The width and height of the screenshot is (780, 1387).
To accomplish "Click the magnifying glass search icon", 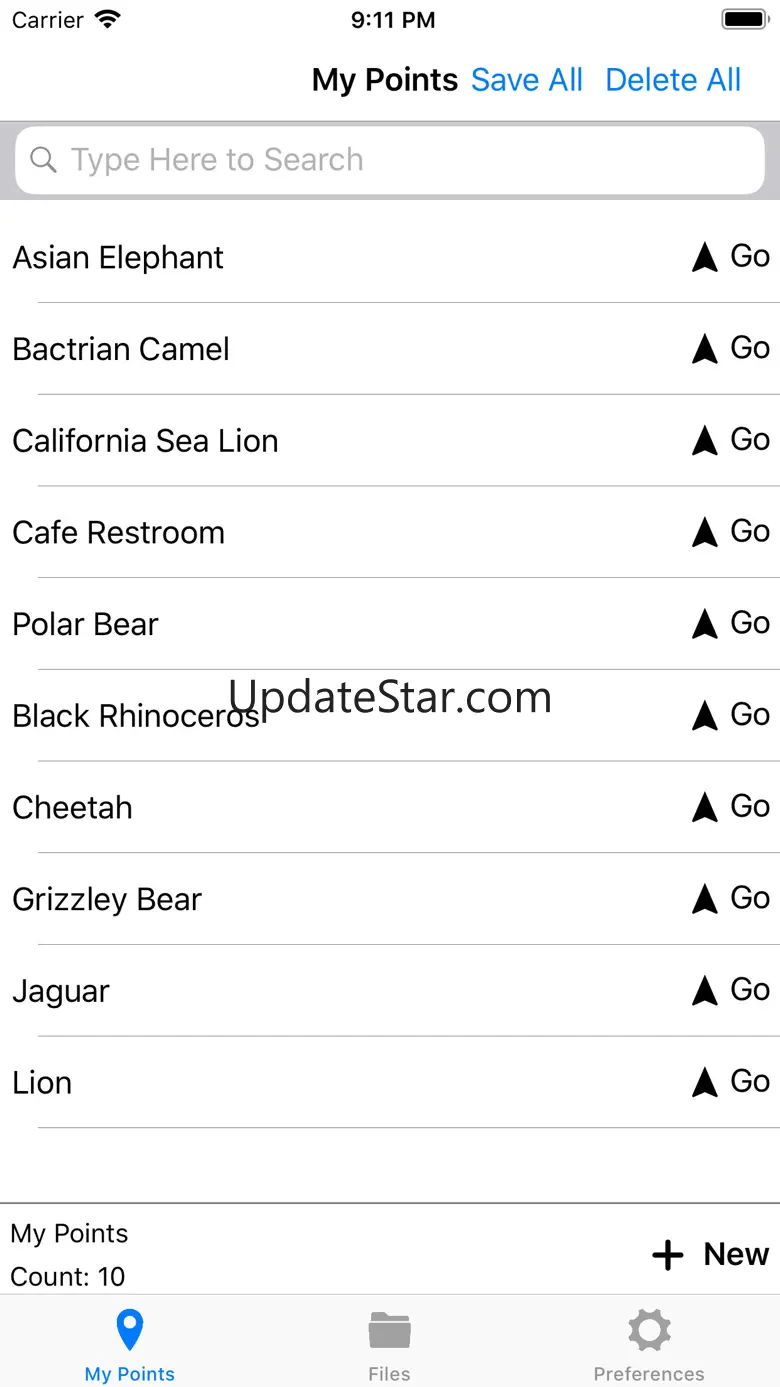I will click(43, 160).
